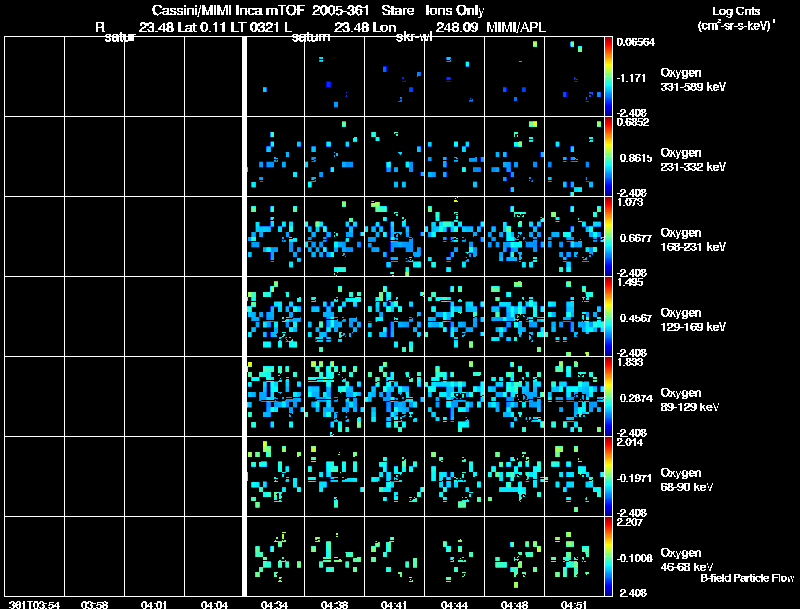
Task: Open the 129-169 keV image panel at 04:44
Action: pos(455,317)
